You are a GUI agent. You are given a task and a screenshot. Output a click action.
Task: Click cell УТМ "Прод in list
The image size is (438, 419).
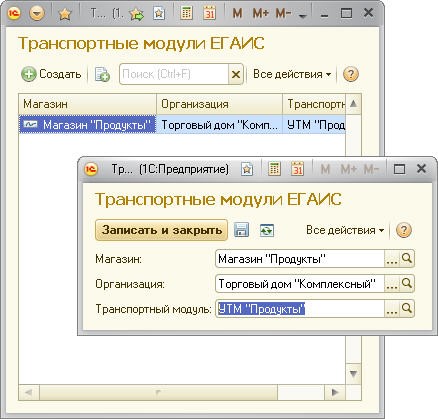314,125
